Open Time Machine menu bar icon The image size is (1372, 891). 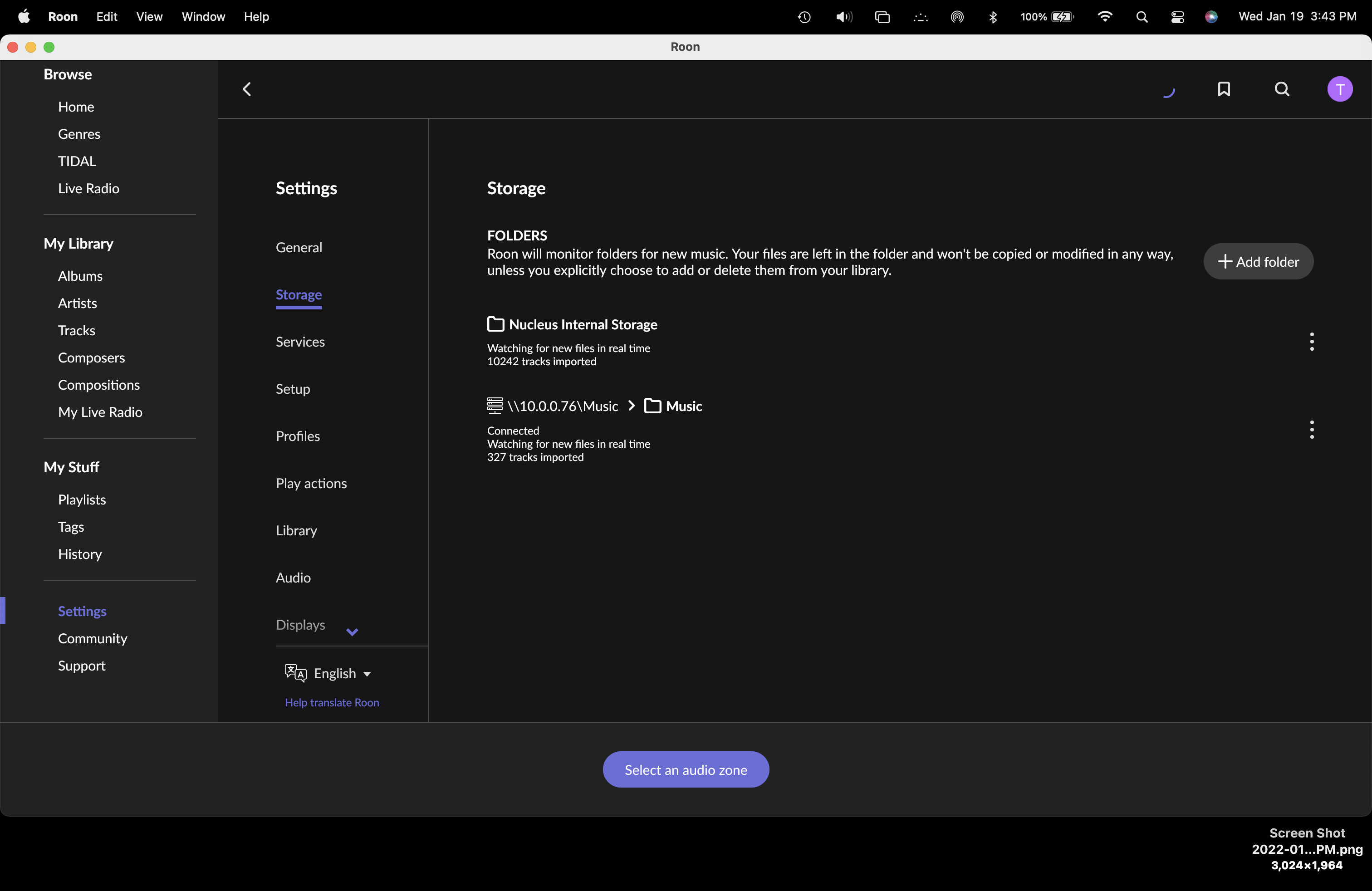804,17
